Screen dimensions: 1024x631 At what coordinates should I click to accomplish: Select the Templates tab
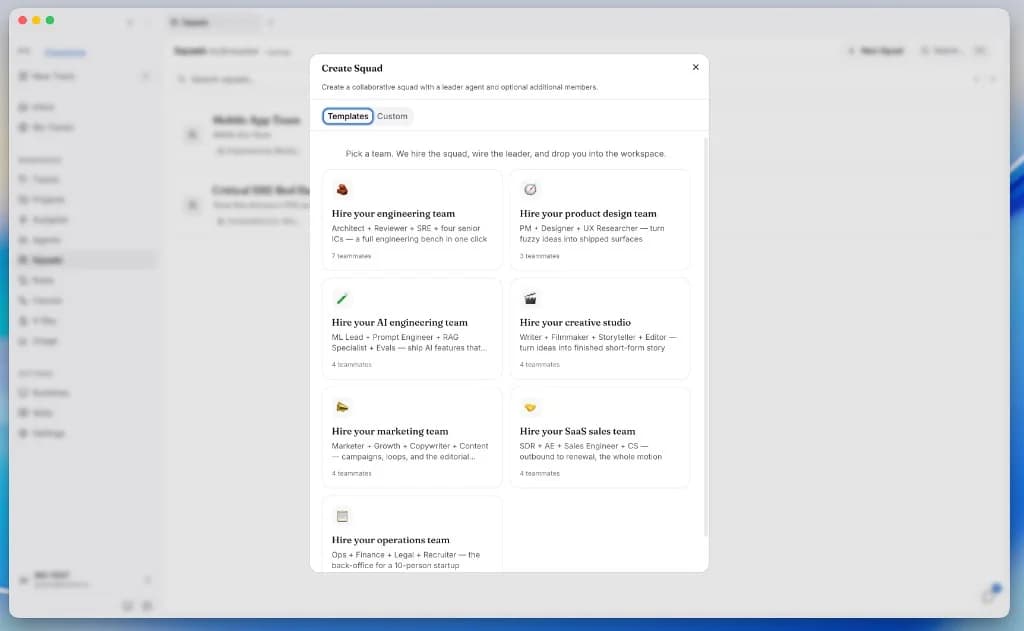click(347, 116)
